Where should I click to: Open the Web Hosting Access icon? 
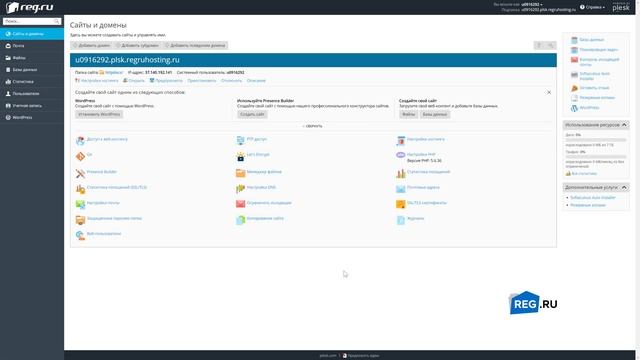[80, 141]
